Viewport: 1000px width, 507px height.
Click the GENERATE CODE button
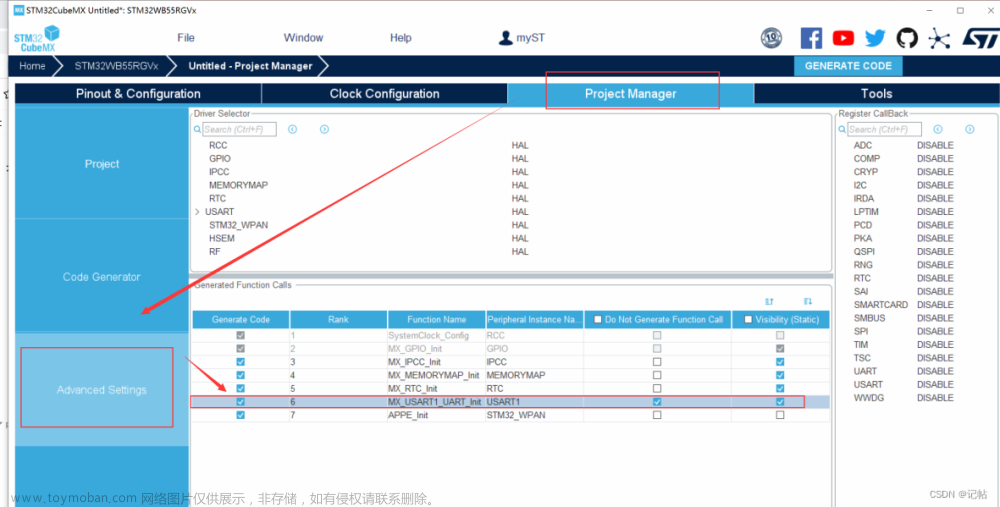click(848, 66)
